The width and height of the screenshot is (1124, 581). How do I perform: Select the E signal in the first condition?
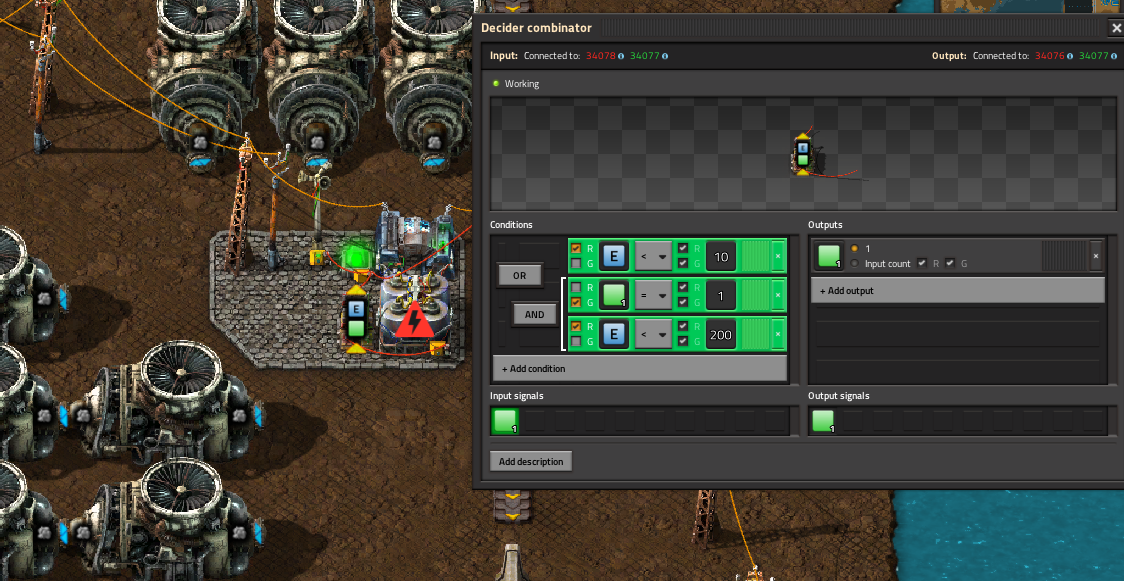point(614,256)
